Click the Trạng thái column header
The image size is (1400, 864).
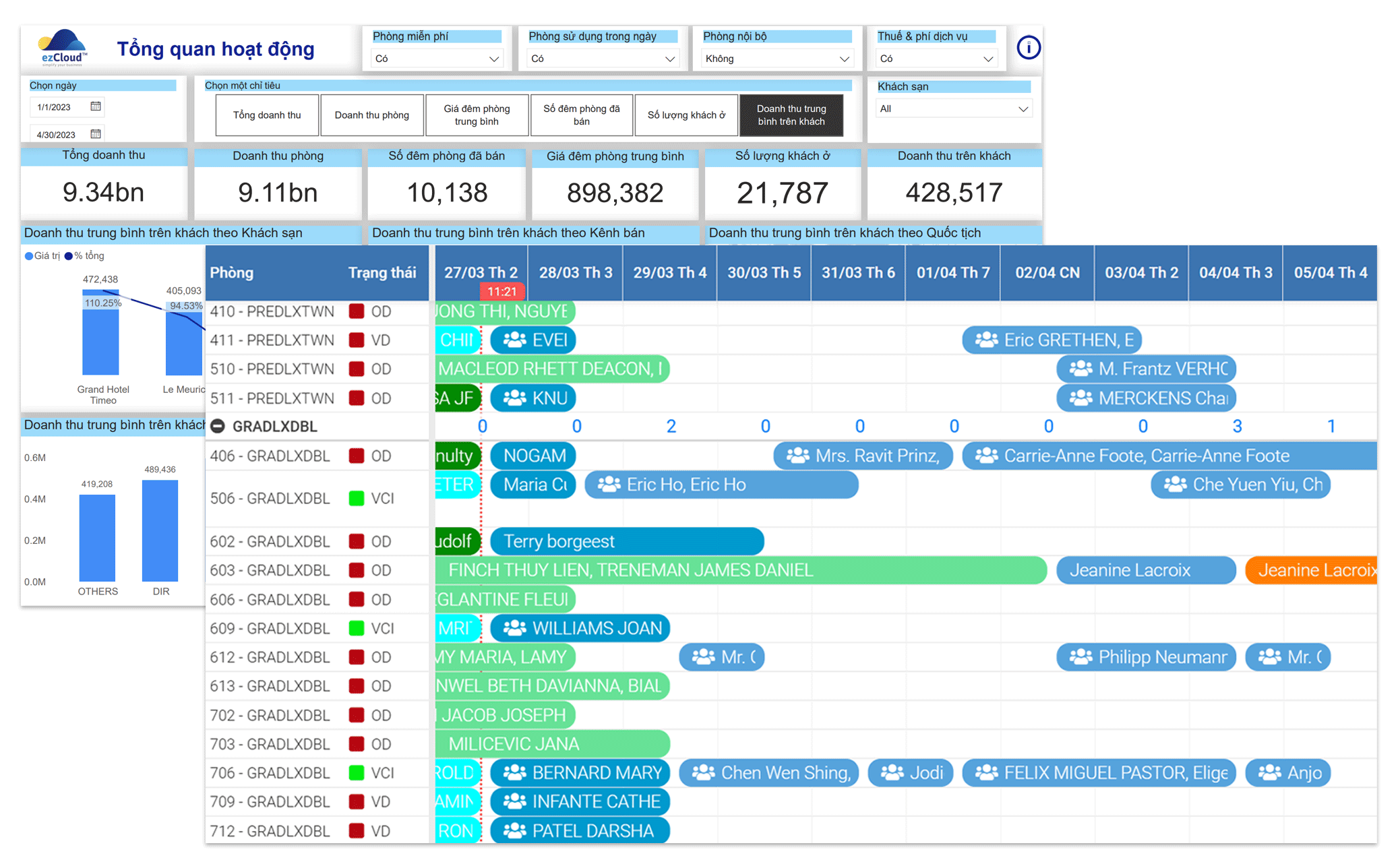point(382,272)
